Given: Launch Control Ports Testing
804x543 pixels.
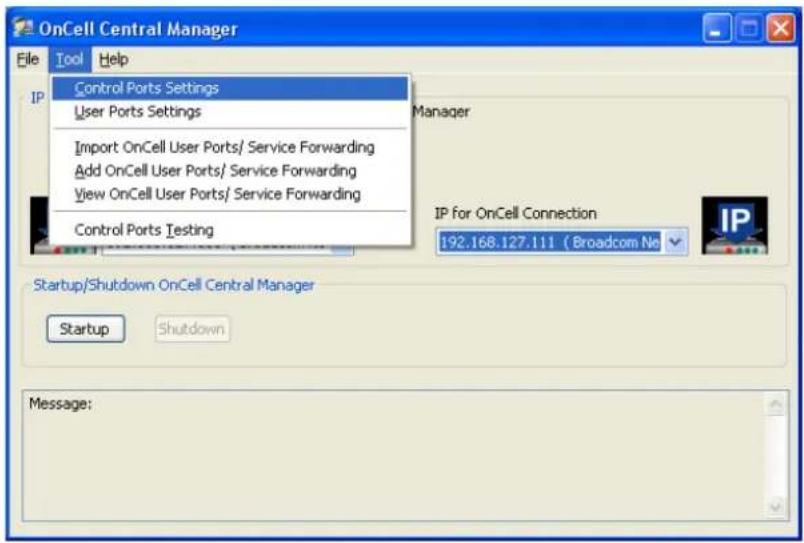Looking at the screenshot, I should pos(230,230).
